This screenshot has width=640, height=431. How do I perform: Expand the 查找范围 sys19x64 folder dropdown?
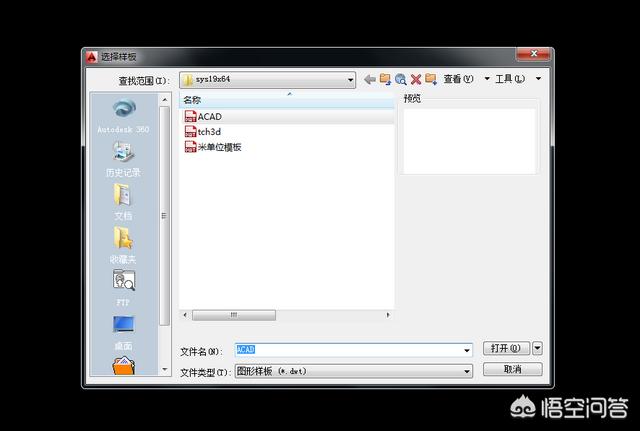pyautogui.click(x=350, y=79)
